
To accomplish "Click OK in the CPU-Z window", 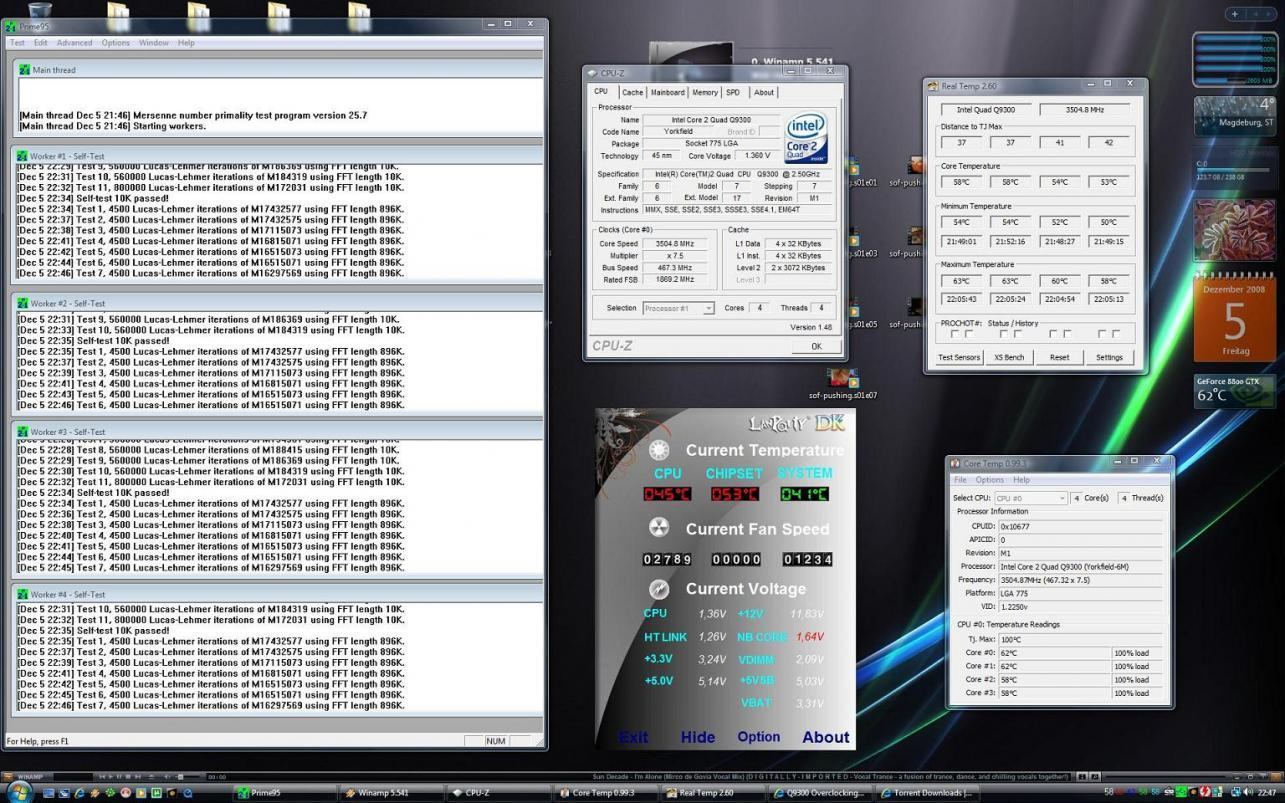I will click(x=816, y=346).
